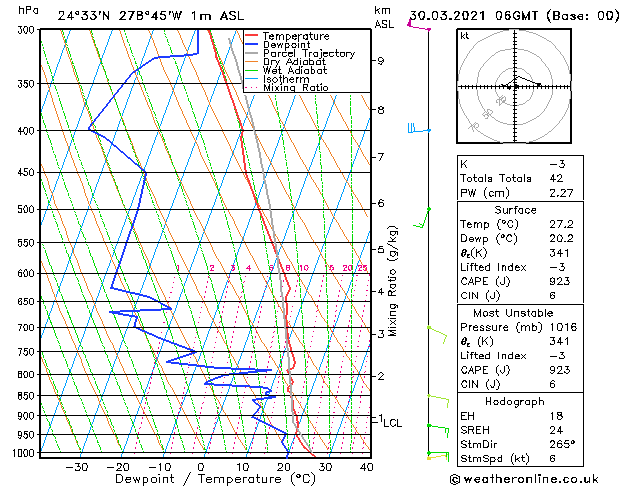Screen dimensions: 629x486
Task: Click the yellow wind barb at the surface
Action: [x=438, y=457]
